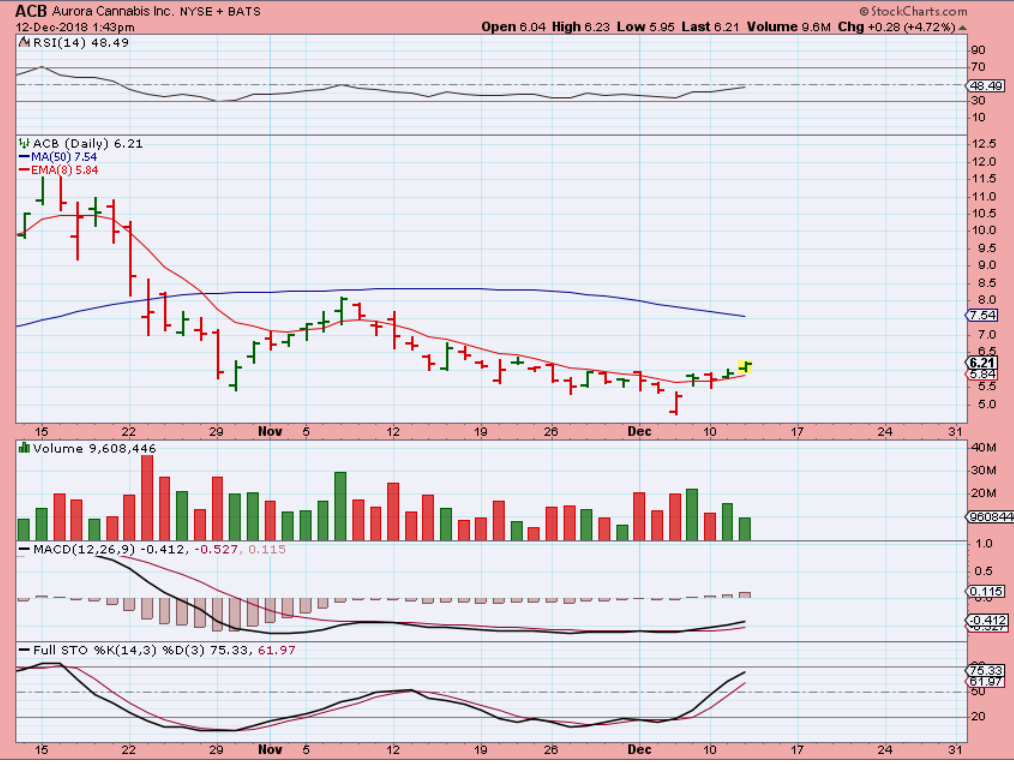Click the Nov label on price time axis

pos(270,431)
